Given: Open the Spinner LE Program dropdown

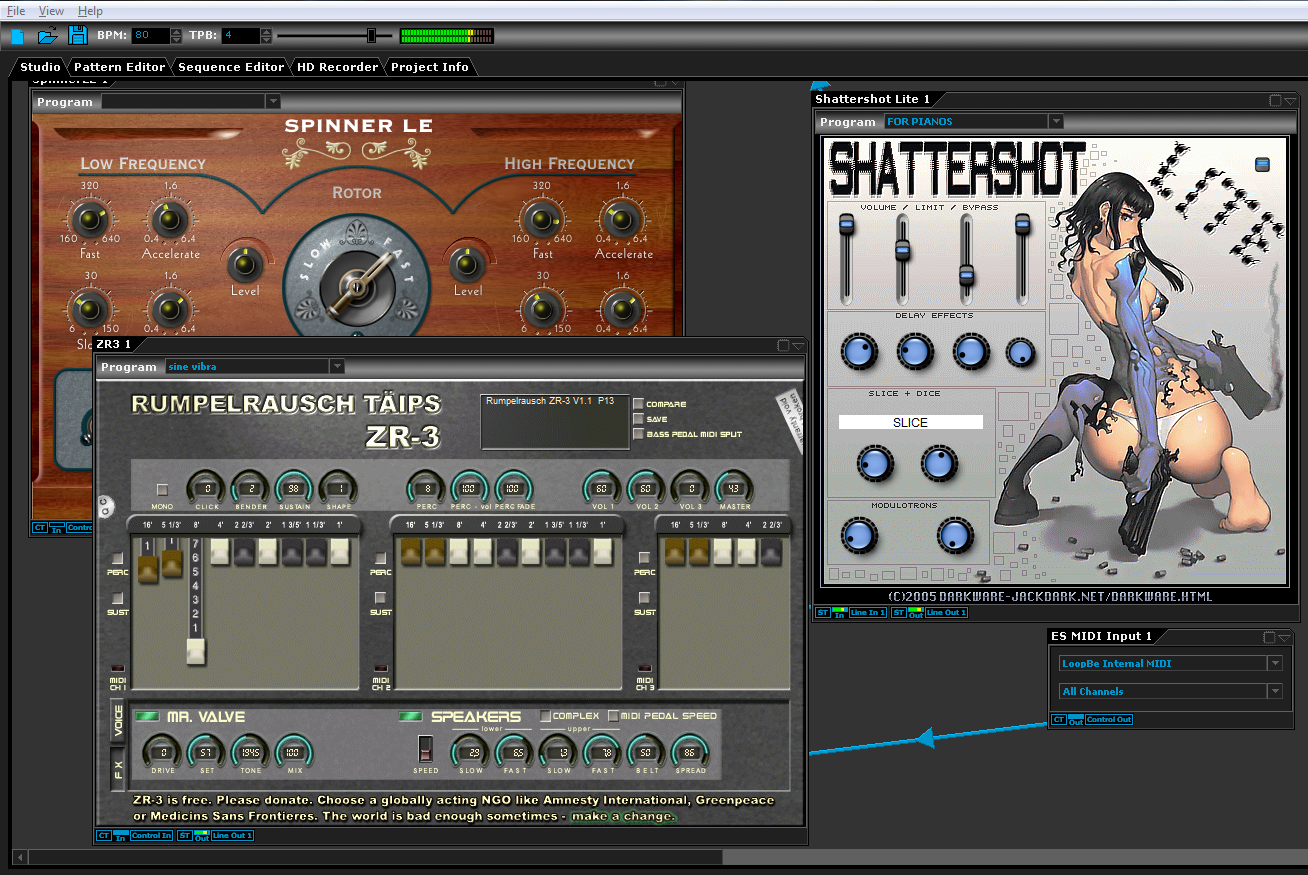Looking at the screenshot, I should 273,102.
